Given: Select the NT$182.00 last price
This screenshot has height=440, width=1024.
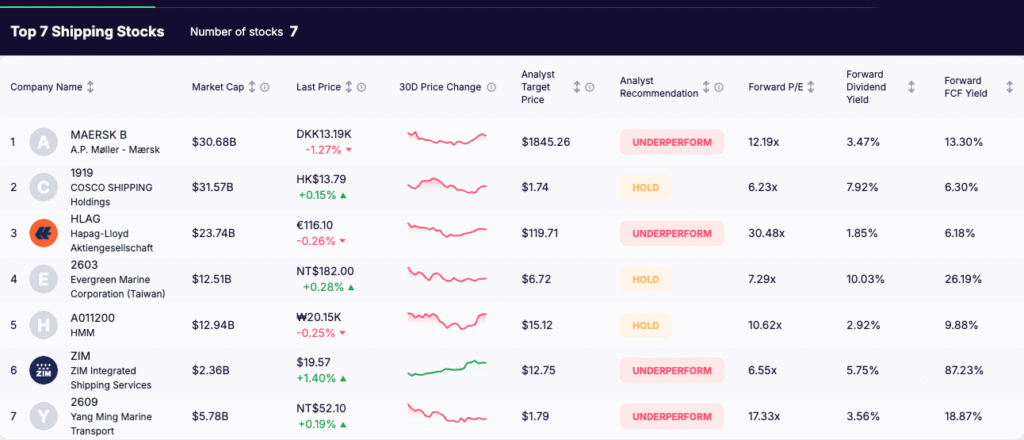Looking at the screenshot, I should (325, 271).
